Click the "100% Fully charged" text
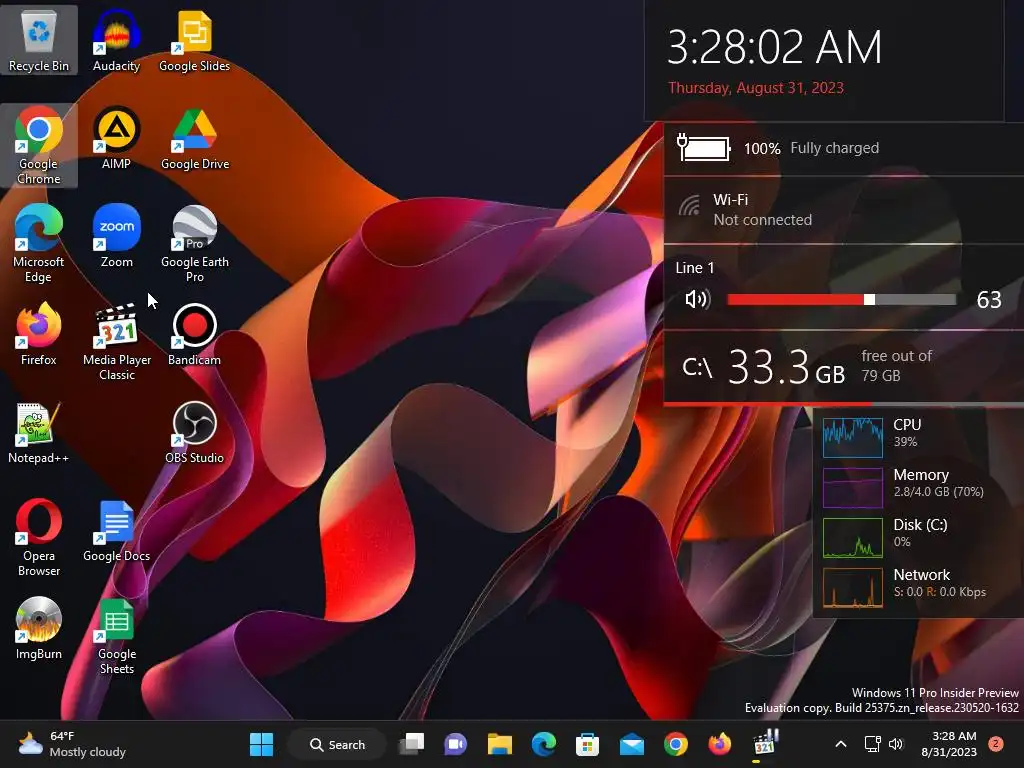 click(811, 148)
